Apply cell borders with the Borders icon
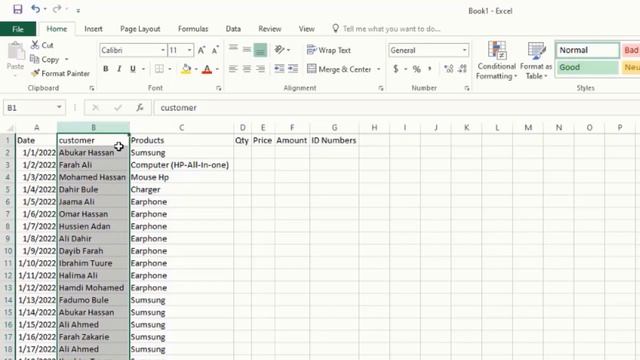Image resolution: width=640 pixels, height=360 pixels. tap(159, 69)
